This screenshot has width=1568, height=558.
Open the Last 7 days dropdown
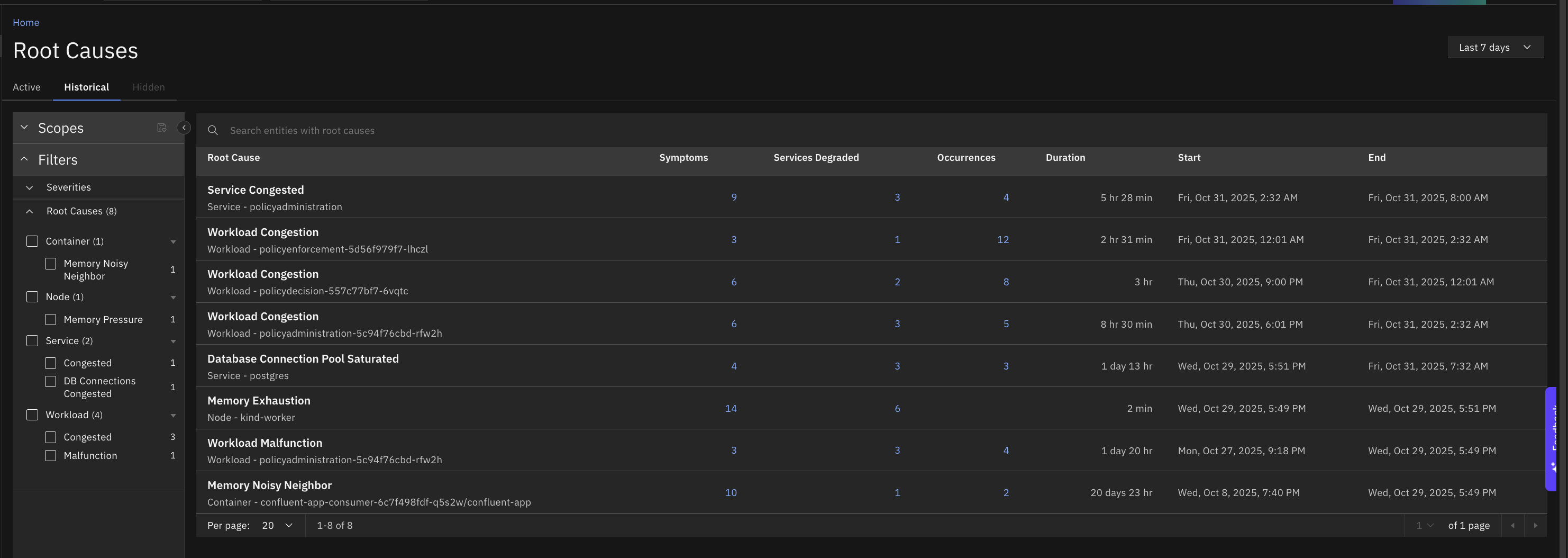click(x=1494, y=48)
